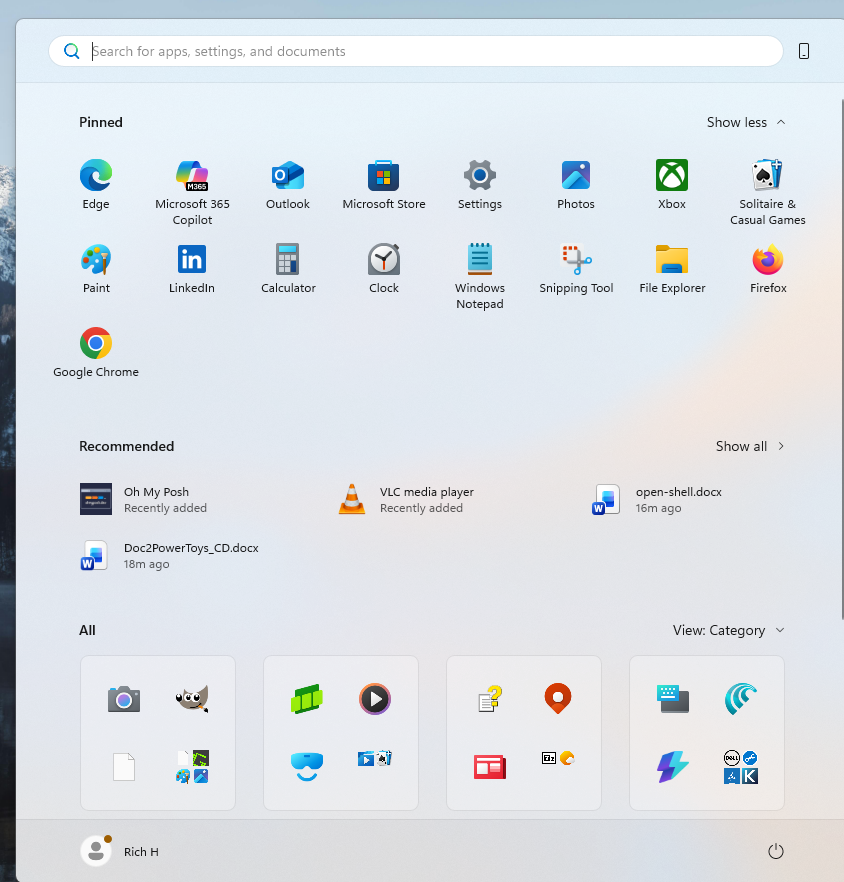This screenshot has width=844, height=882.
Task: Open the blank document icon in first category
Action: pyautogui.click(x=124, y=767)
